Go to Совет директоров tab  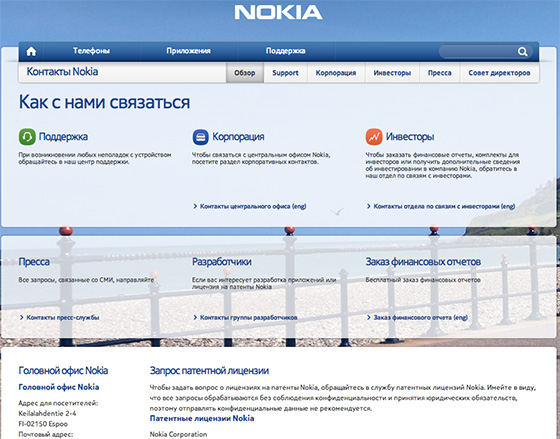point(499,73)
